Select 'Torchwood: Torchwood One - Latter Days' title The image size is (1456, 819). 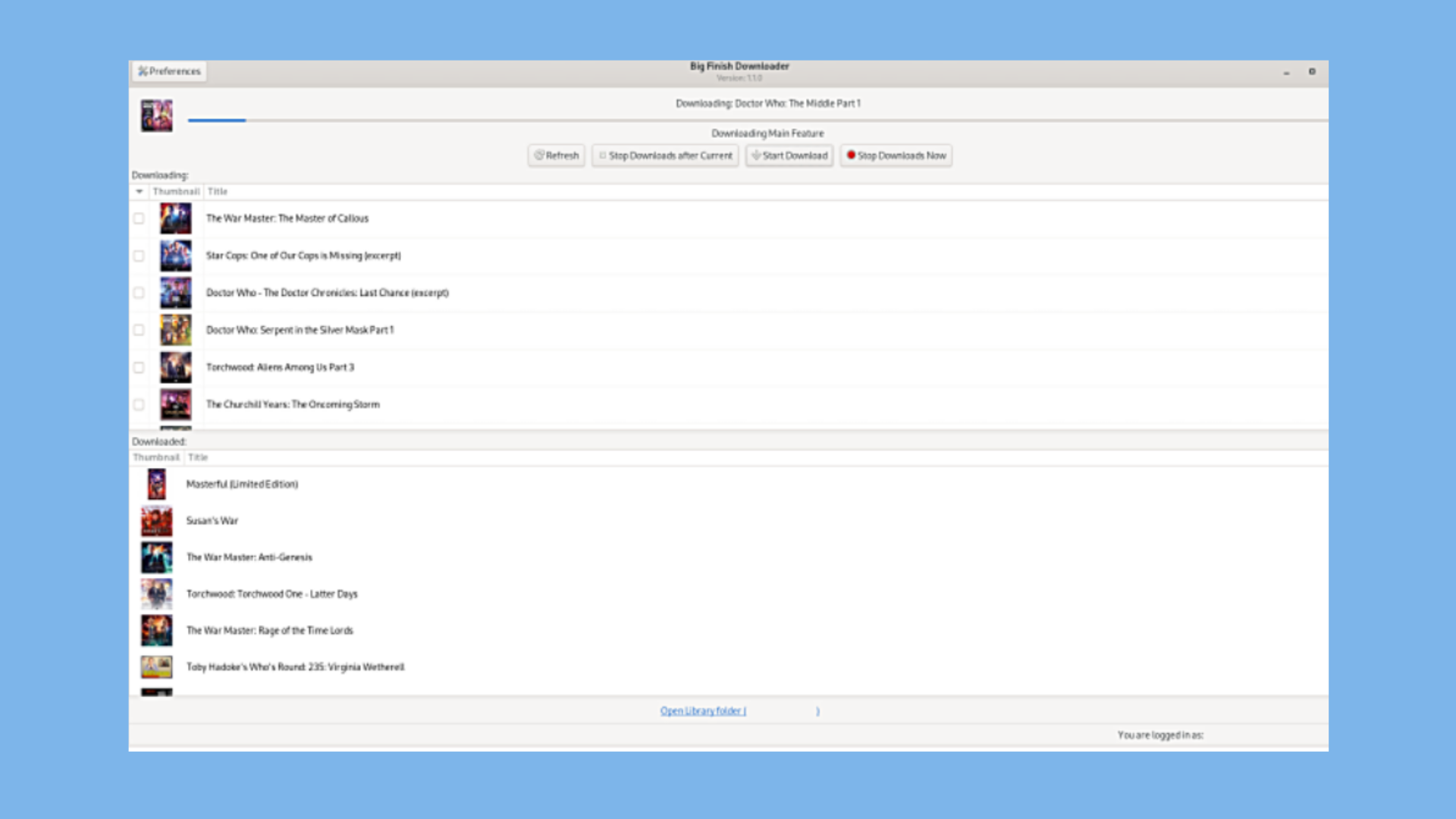[x=271, y=594]
